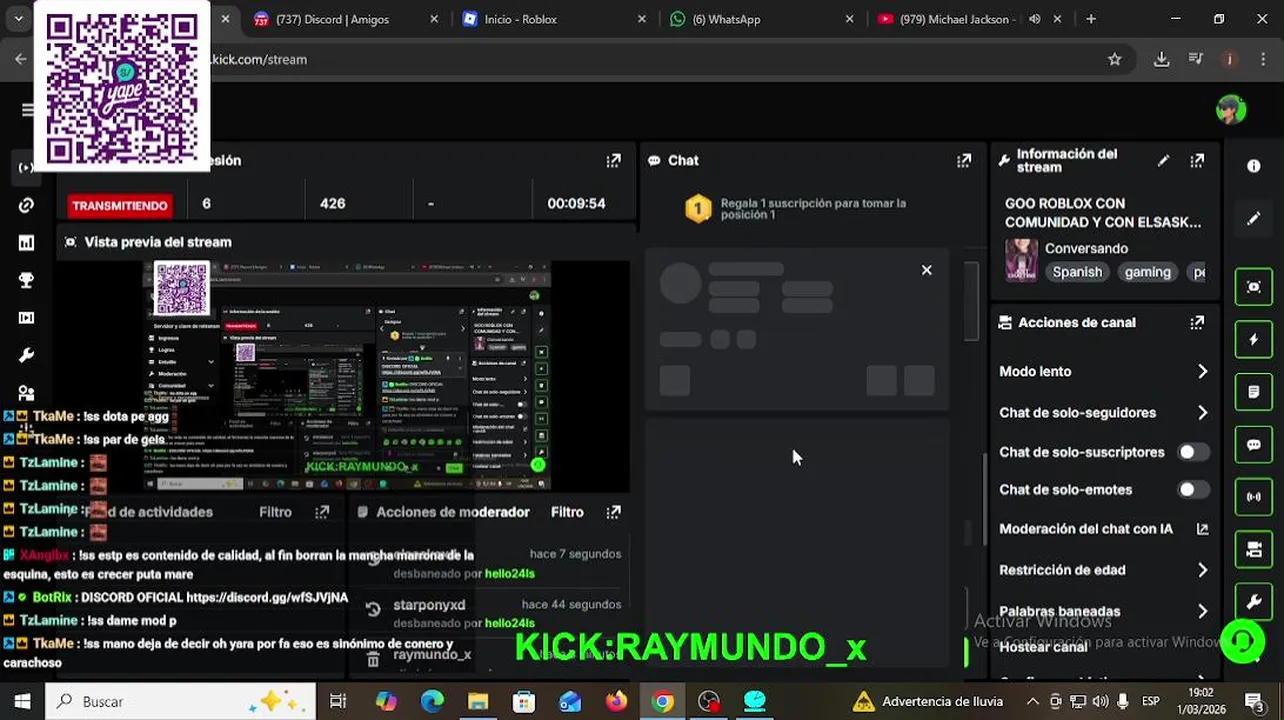The width and height of the screenshot is (1284, 720).
Task: Enable Chat de solo-suscriptores toggle
Action: click(1192, 452)
